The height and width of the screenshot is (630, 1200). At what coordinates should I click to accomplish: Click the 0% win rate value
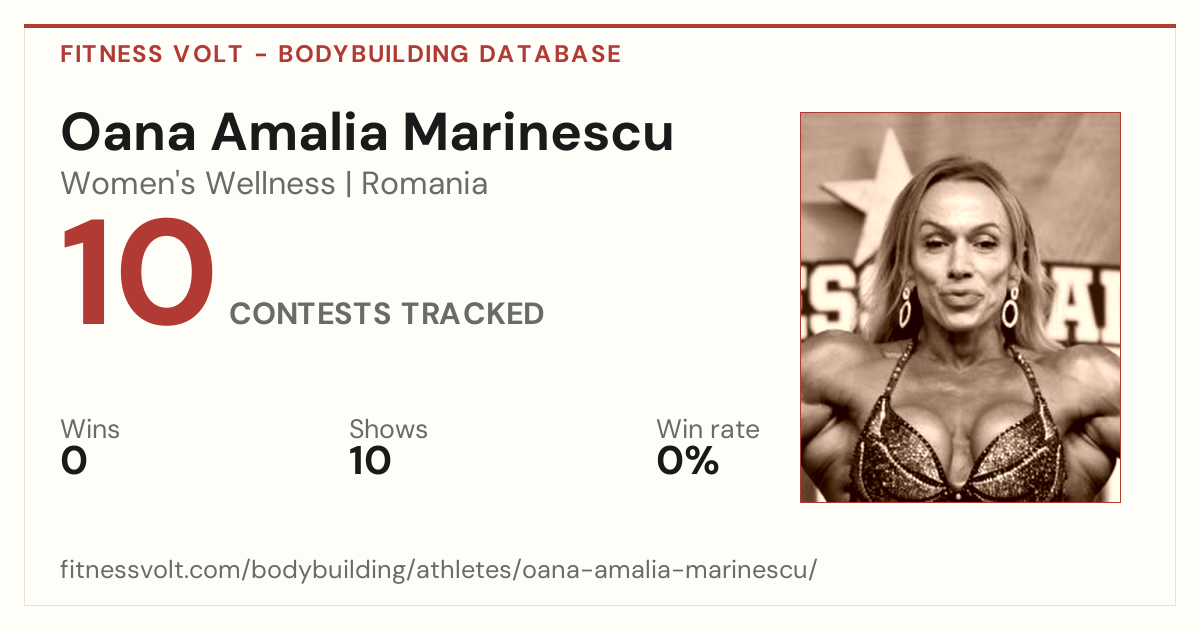688,461
